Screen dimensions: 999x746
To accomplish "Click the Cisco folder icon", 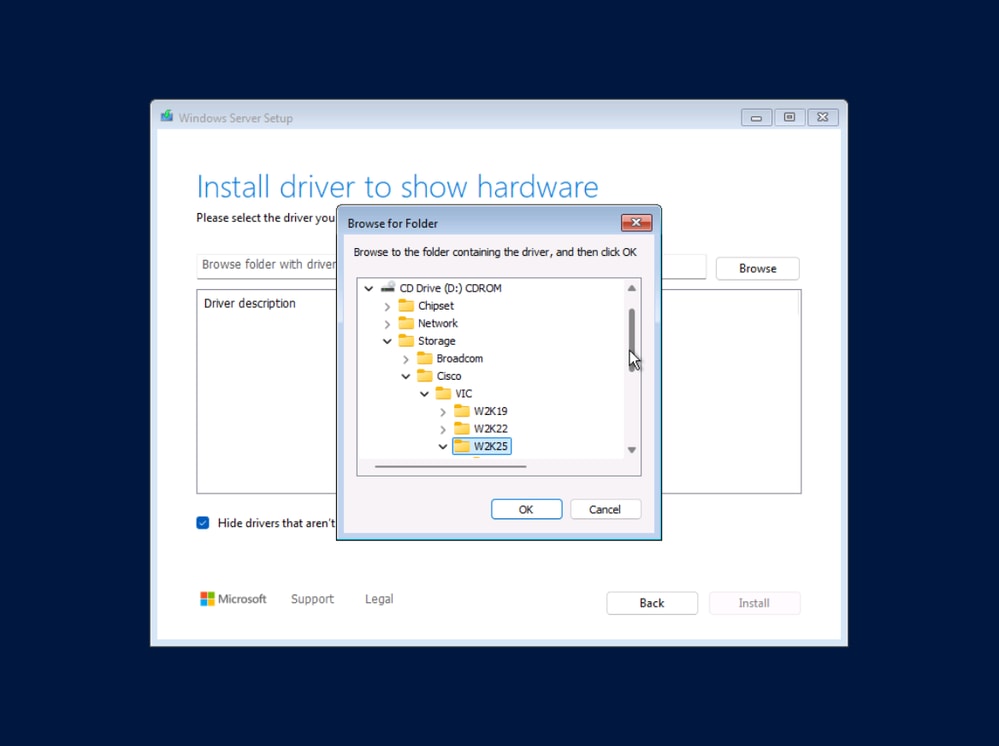I will (424, 375).
